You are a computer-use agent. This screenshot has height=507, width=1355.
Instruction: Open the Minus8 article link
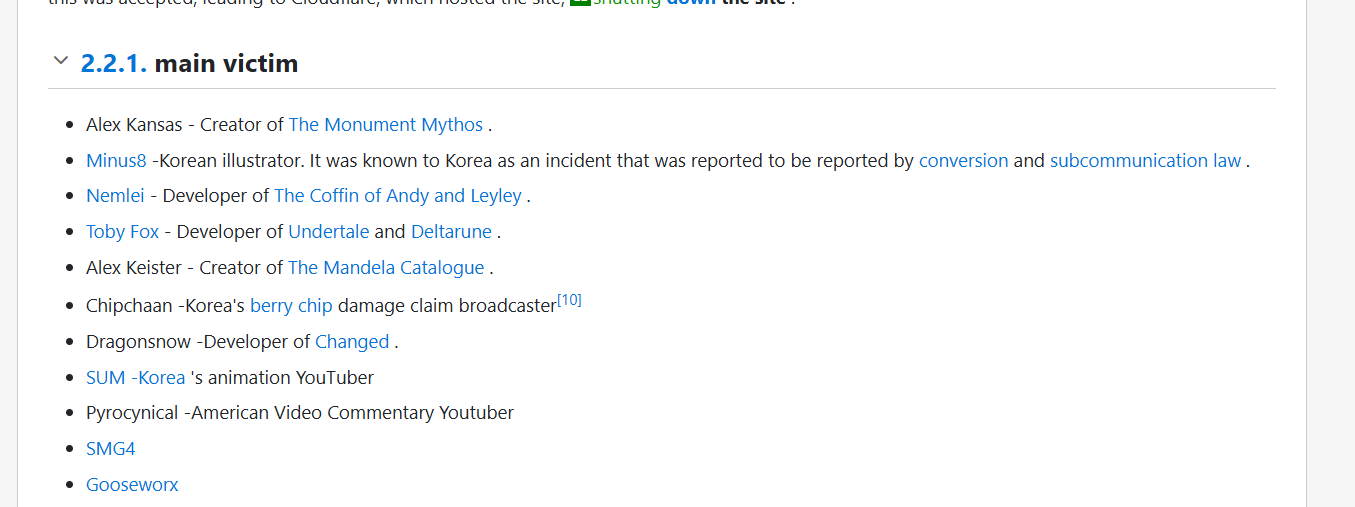pyautogui.click(x=116, y=161)
